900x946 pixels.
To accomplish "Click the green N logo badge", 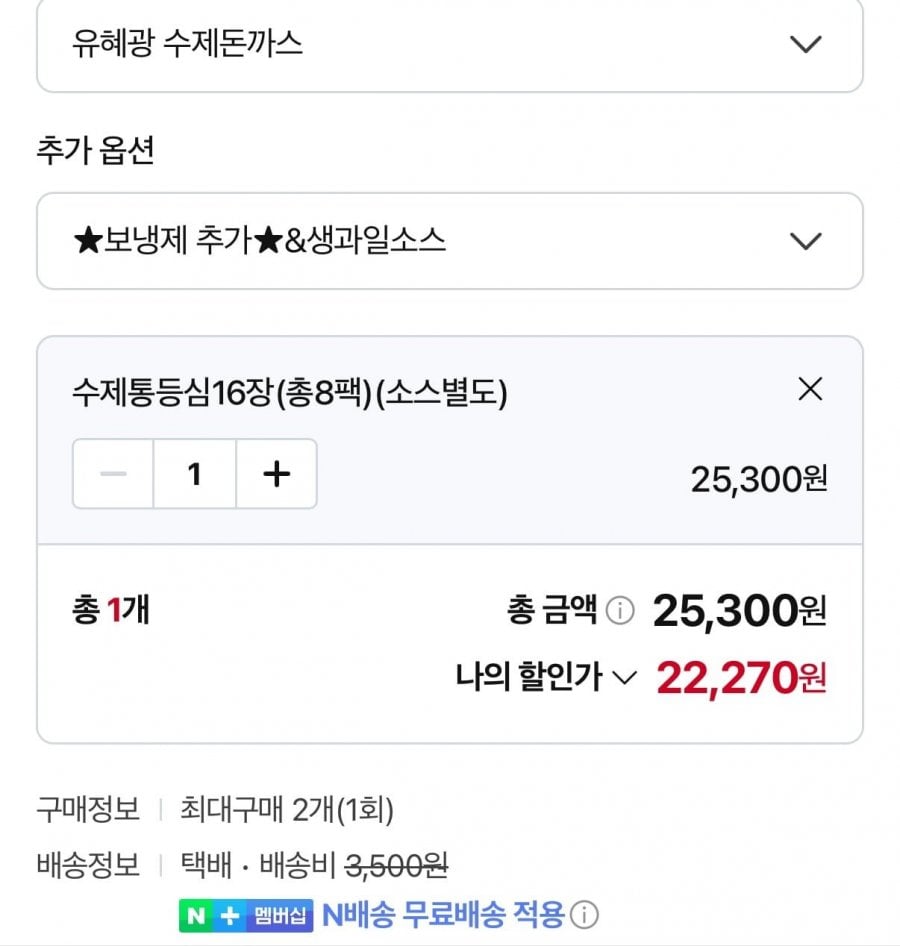I will point(194,914).
